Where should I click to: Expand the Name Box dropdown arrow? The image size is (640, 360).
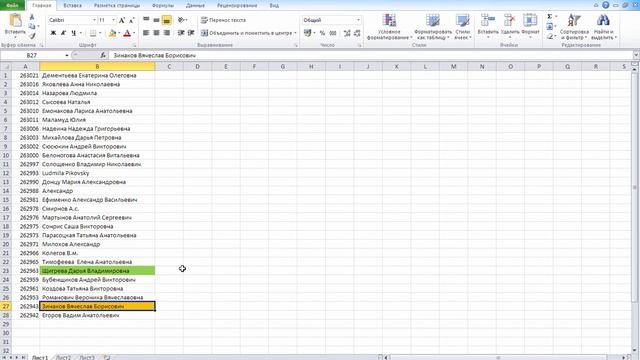click(x=67, y=55)
